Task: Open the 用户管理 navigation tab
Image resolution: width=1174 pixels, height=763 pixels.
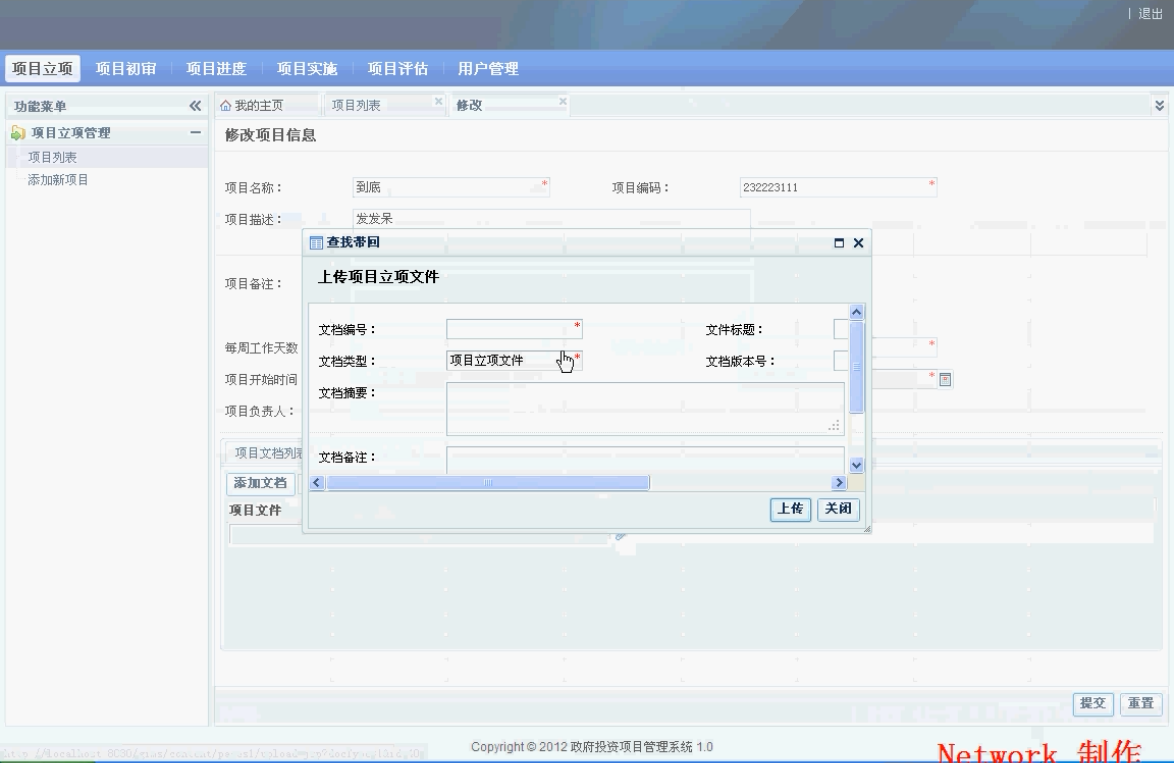Action: 488,68
